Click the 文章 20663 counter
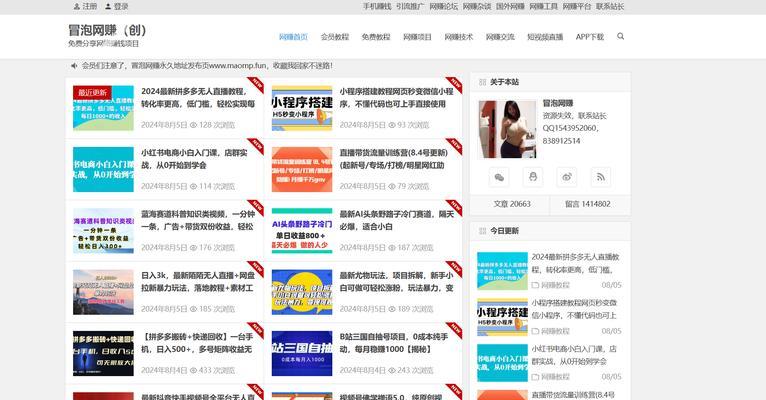This screenshot has height=400, width=766. click(x=512, y=204)
